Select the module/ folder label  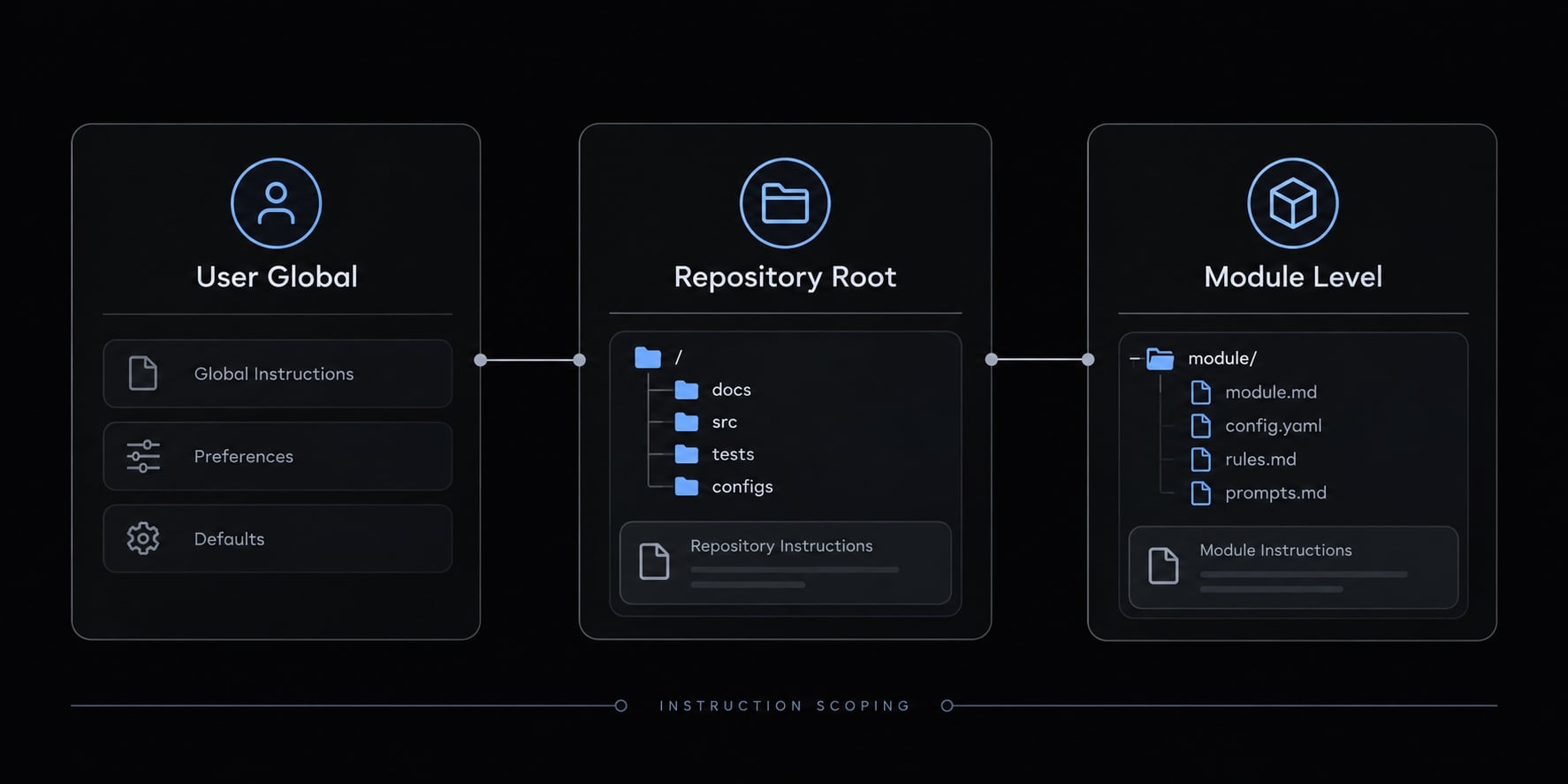pyautogui.click(x=1222, y=359)
